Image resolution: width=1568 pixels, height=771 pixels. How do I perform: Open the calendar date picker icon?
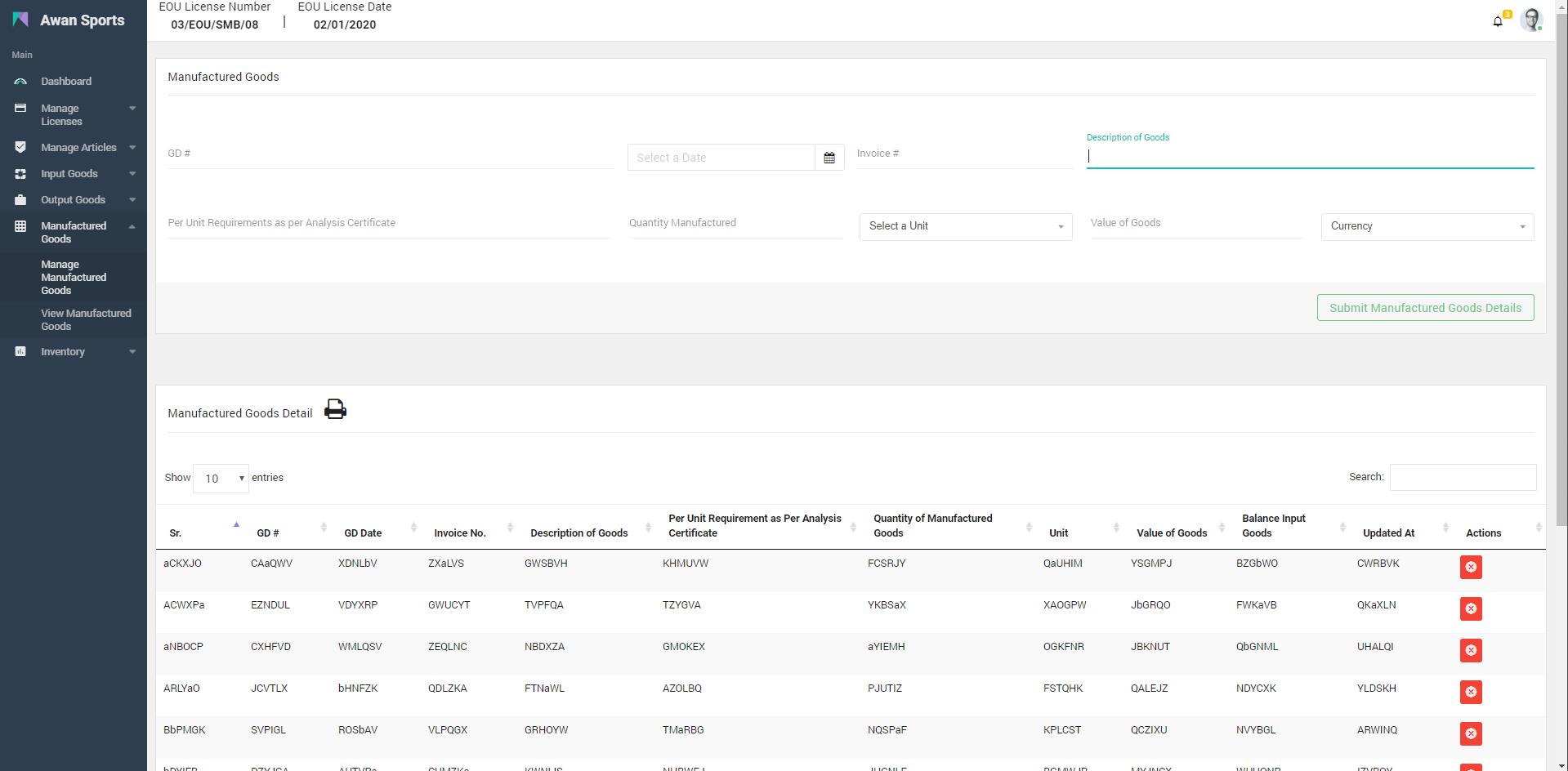point(829,158)
